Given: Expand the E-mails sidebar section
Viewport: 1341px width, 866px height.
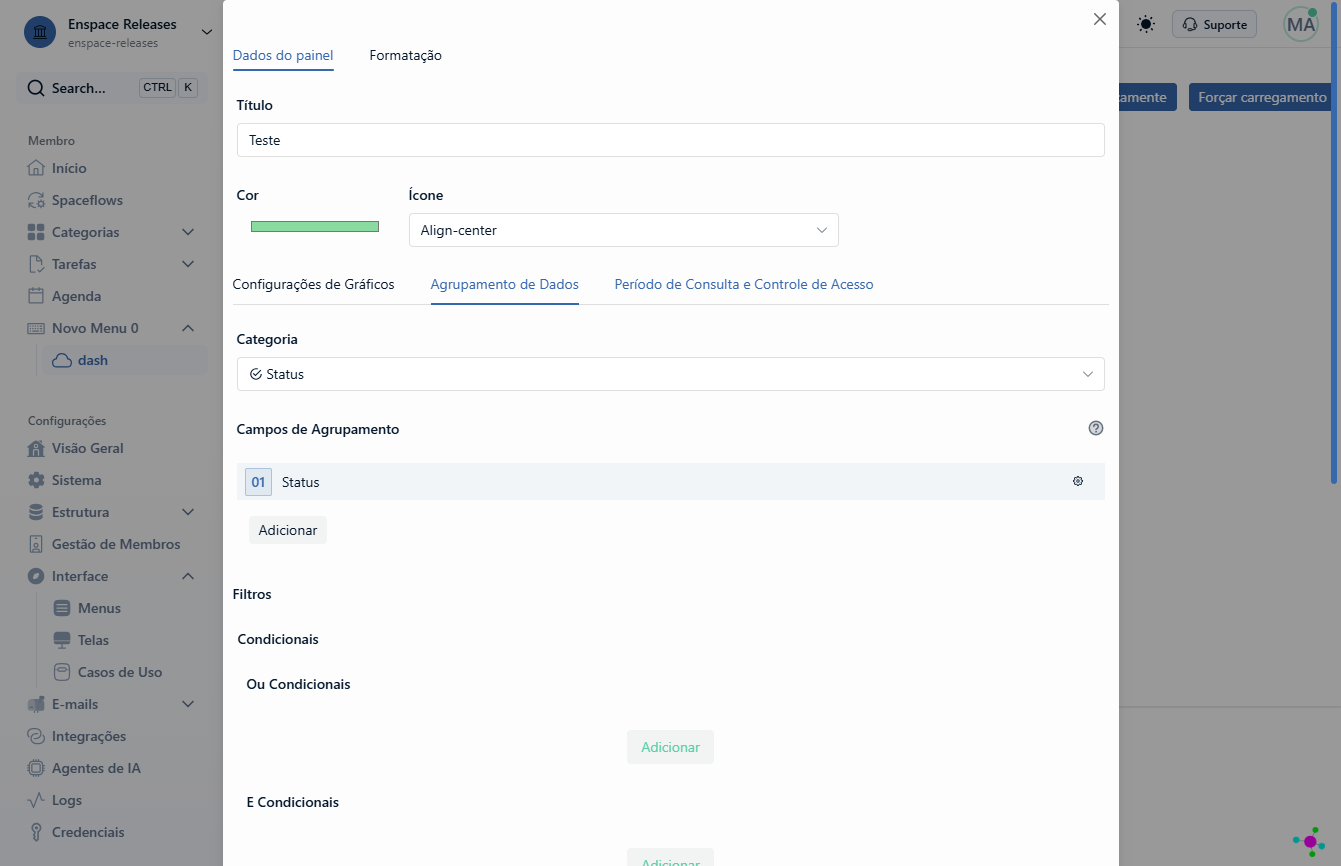Looking at the screenshot, I should coord(188,704).
